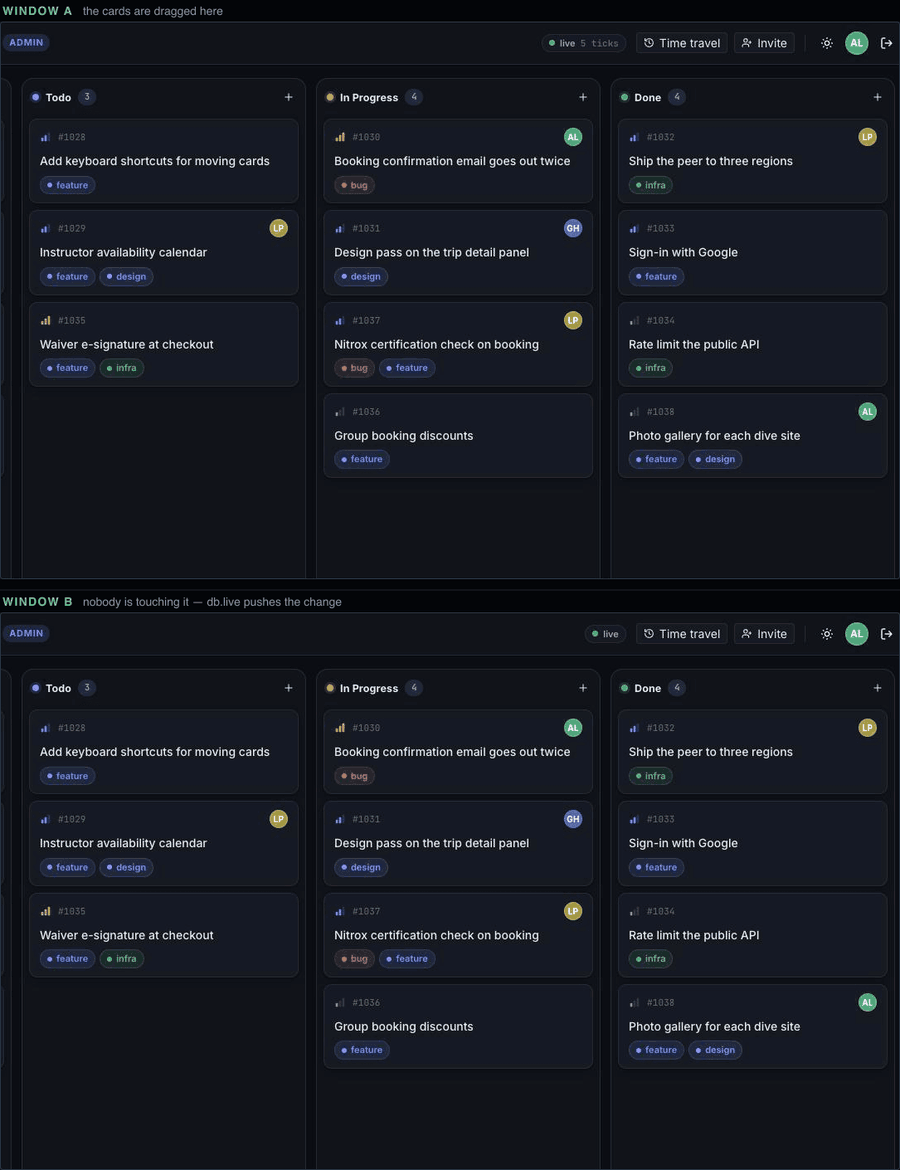Click the design tag on #1029 in Window A
The height and width of the screenshot is (1170, 900).
click(126, 277)
